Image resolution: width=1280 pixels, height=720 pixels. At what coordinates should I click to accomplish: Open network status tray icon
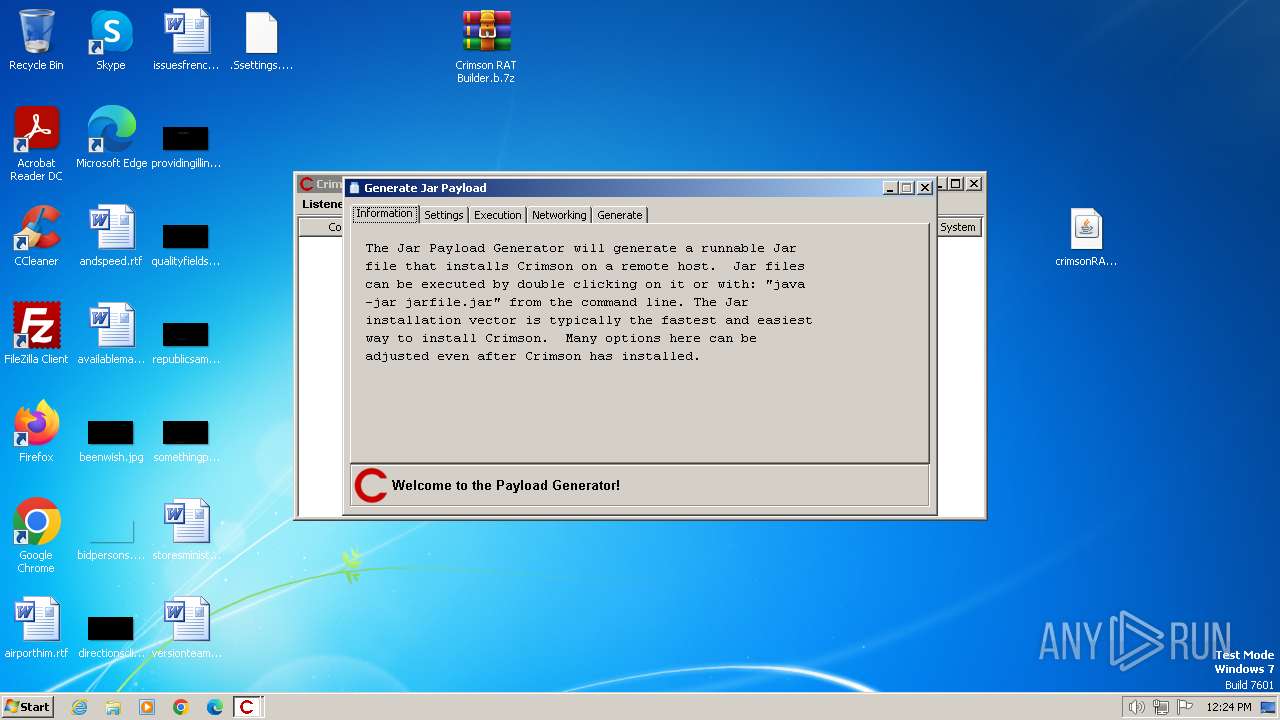tap(1161, 707)
